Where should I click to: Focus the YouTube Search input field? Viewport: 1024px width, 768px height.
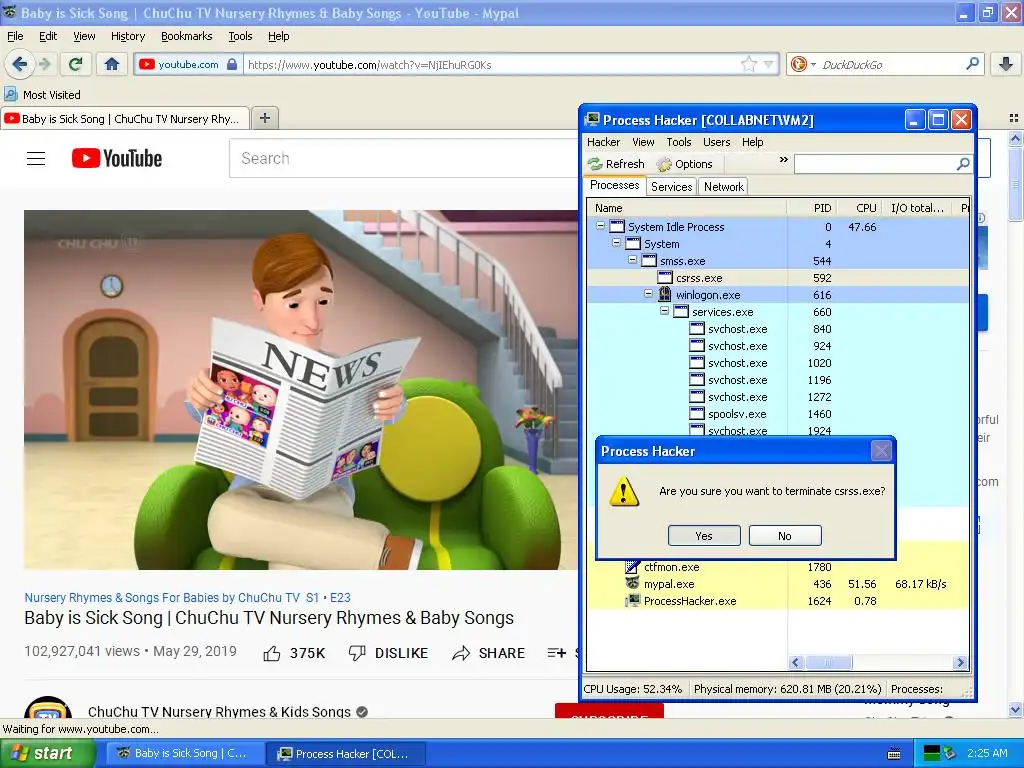403,158
